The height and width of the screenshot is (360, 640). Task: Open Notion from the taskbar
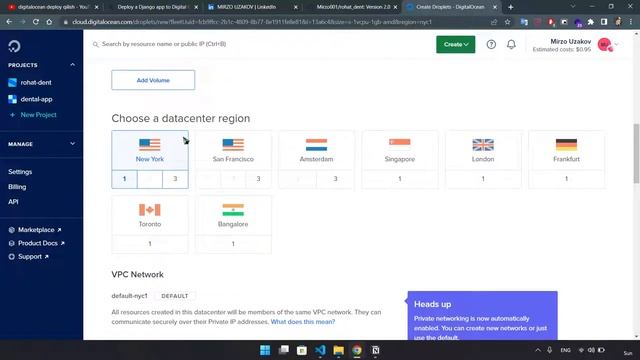[x=376, y=350]
